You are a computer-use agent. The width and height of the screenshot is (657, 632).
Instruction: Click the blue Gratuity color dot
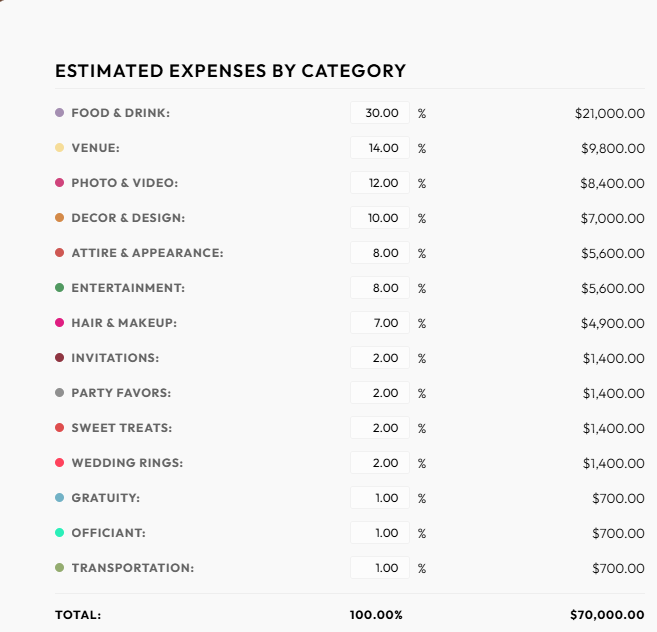pyautogui.click(x=60, y=498)
